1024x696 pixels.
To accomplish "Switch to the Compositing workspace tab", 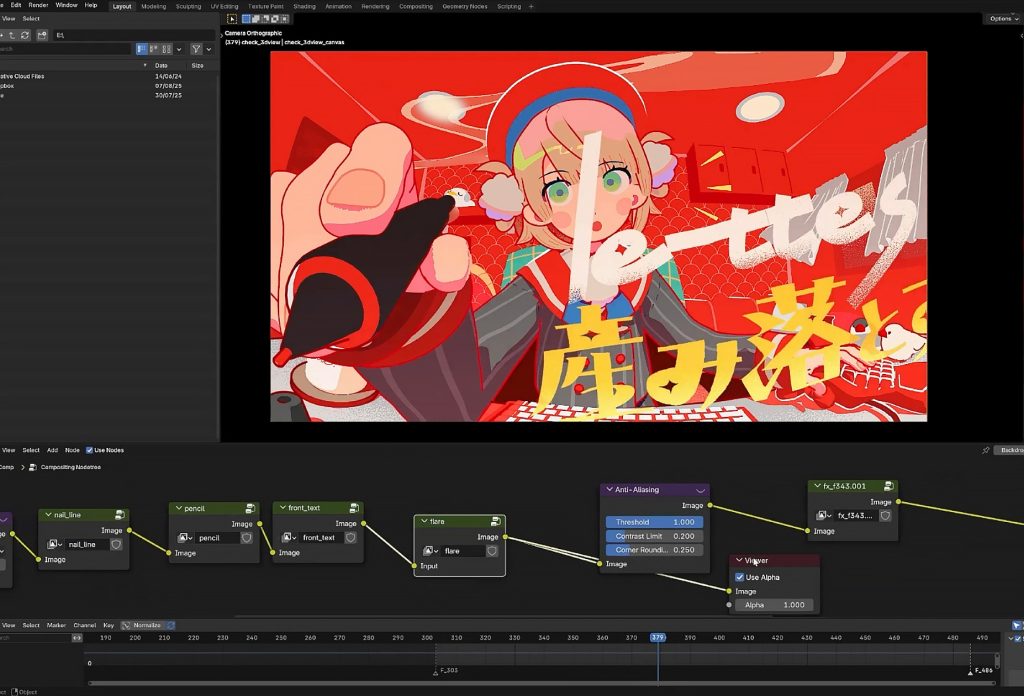I will coord(415,6).
